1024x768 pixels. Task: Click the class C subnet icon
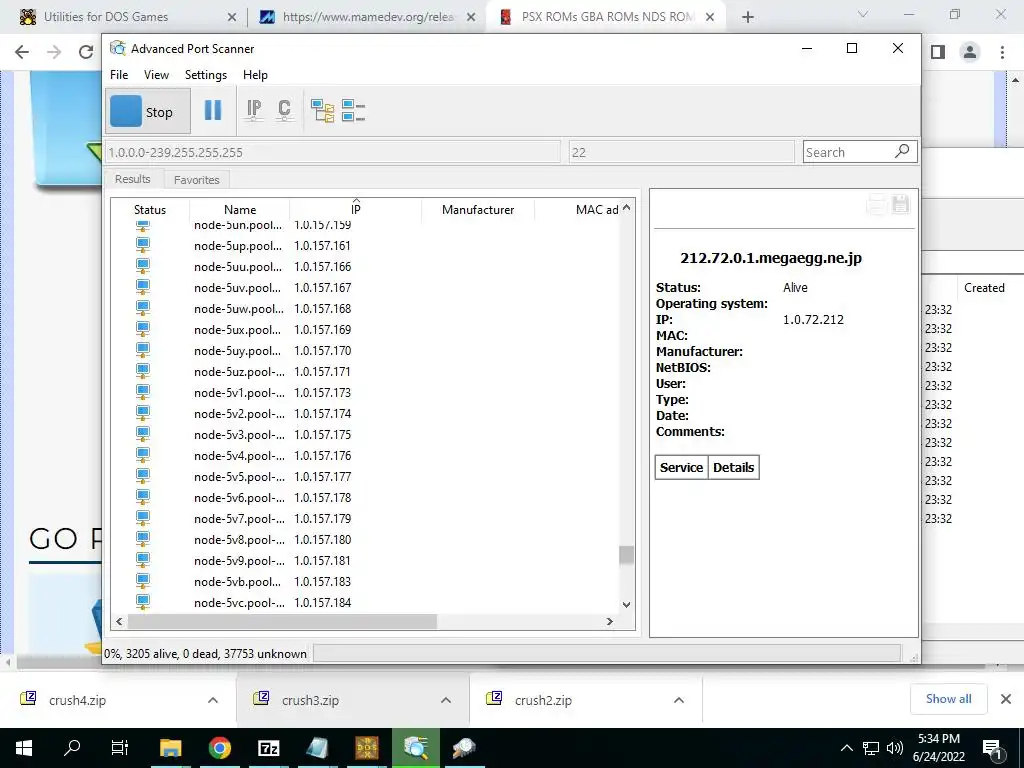coord(284,110)
